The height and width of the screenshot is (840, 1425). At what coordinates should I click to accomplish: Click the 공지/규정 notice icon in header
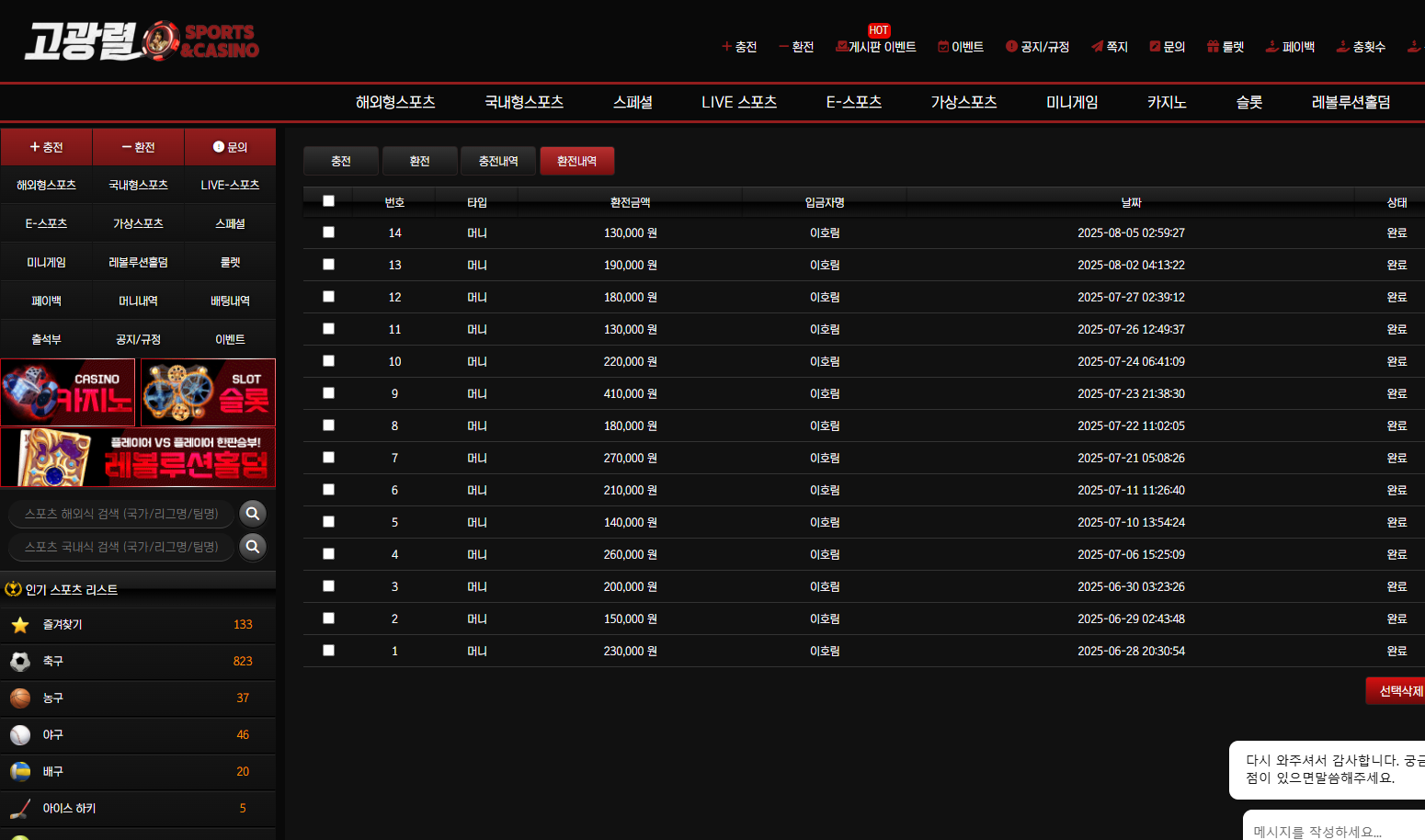[1011, 47]
